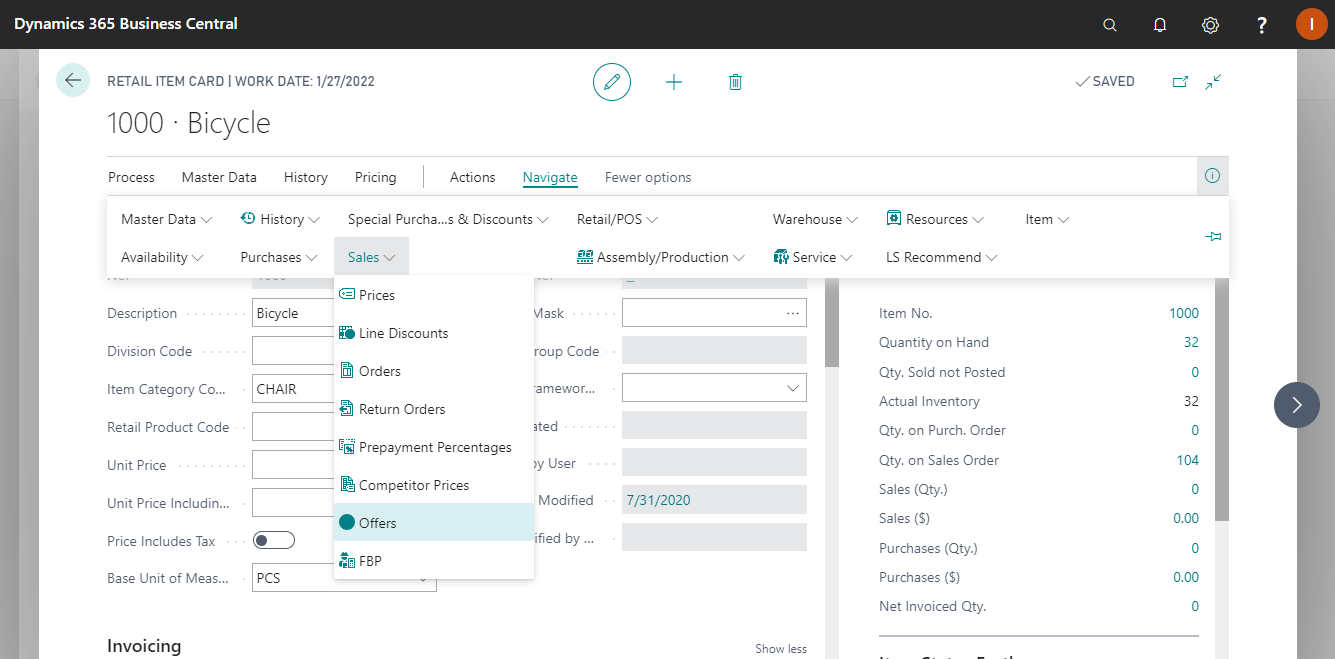Click the card vertical scrollbar
Screen dimensions: 1335x659
point(831,322)
